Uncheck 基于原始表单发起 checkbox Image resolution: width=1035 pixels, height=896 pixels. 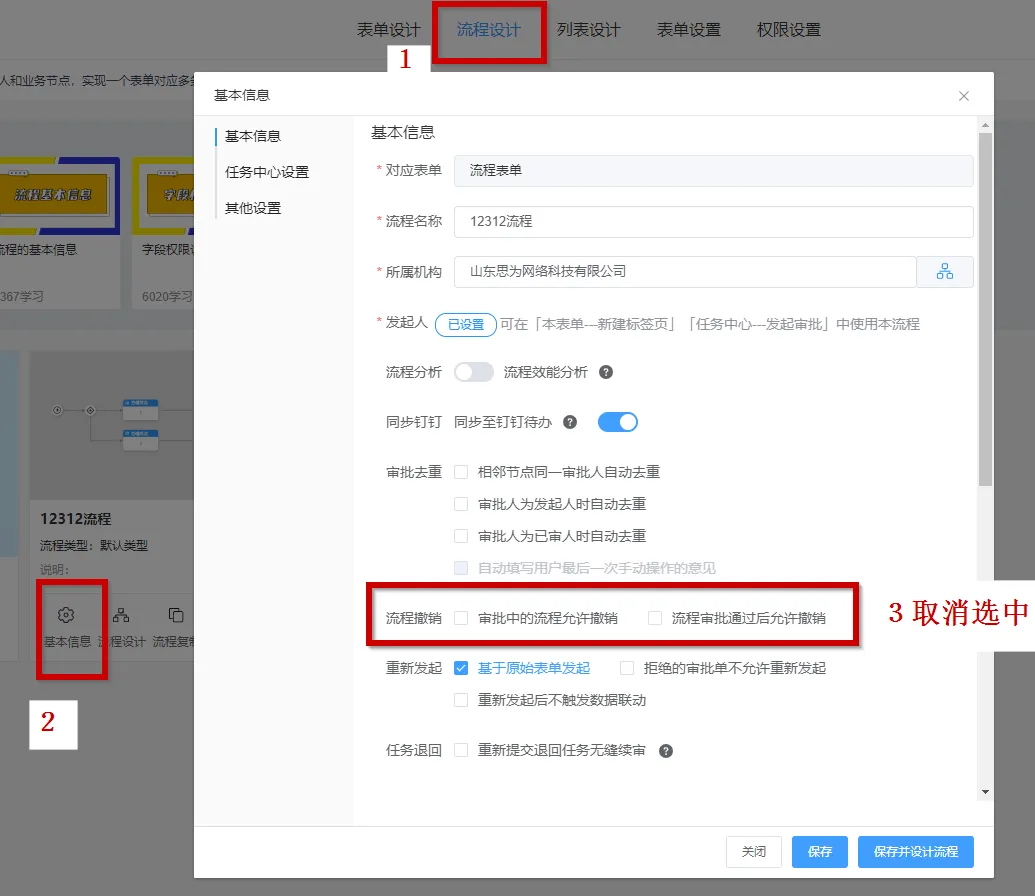tap(461, 668)
